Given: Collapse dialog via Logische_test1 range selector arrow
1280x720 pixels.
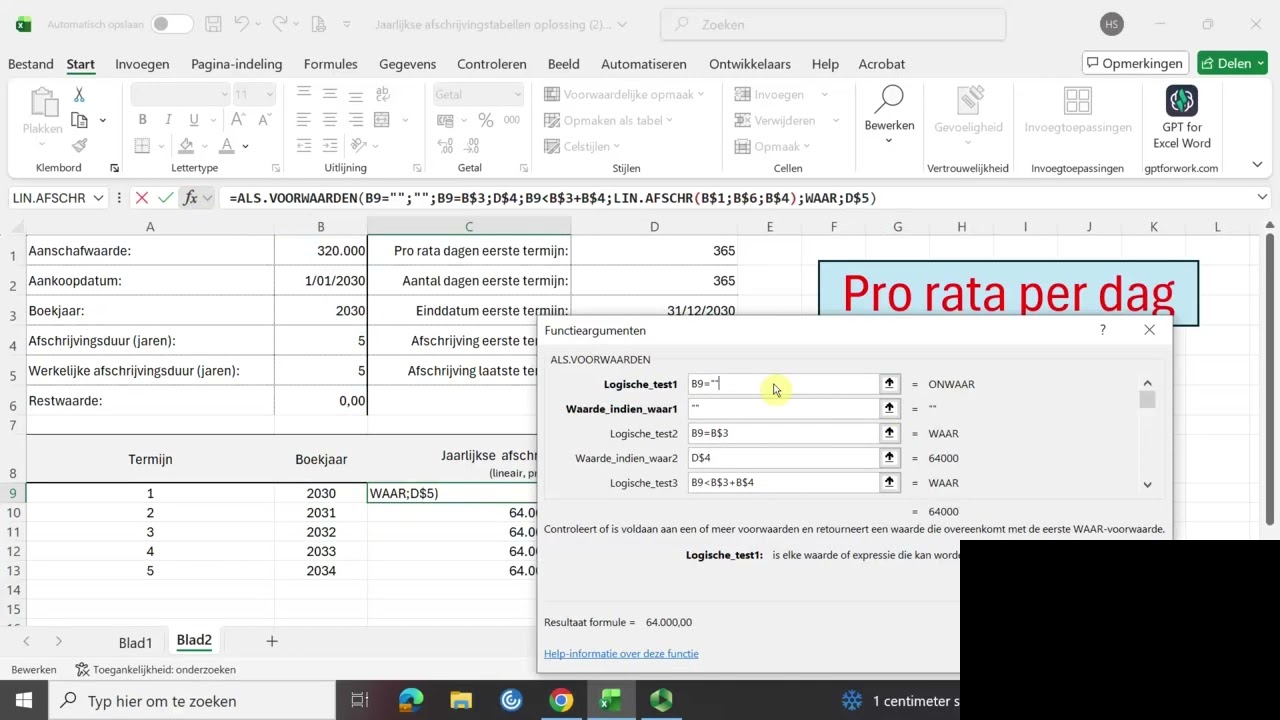Looking at the screenshot, I should pyautogui.click(x=889, y=384).
